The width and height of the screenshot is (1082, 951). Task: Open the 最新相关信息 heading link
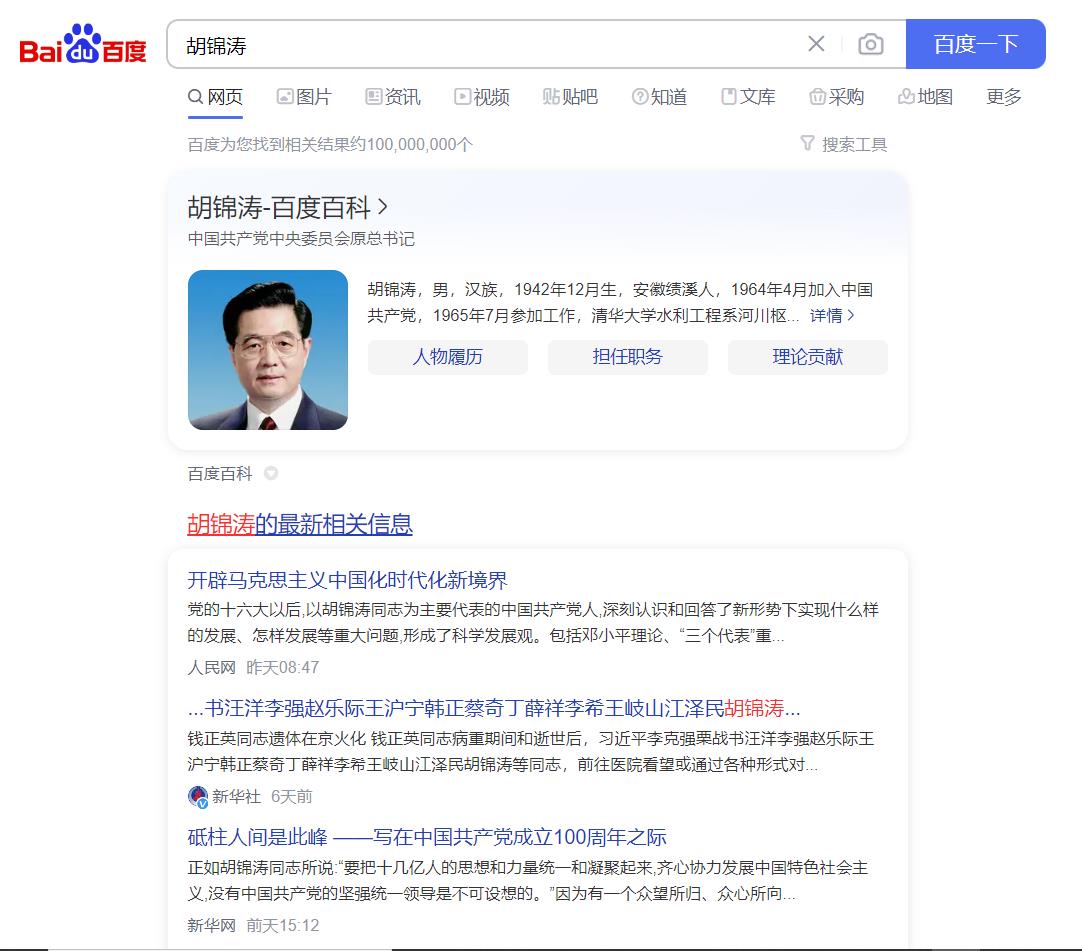point(300,524)
